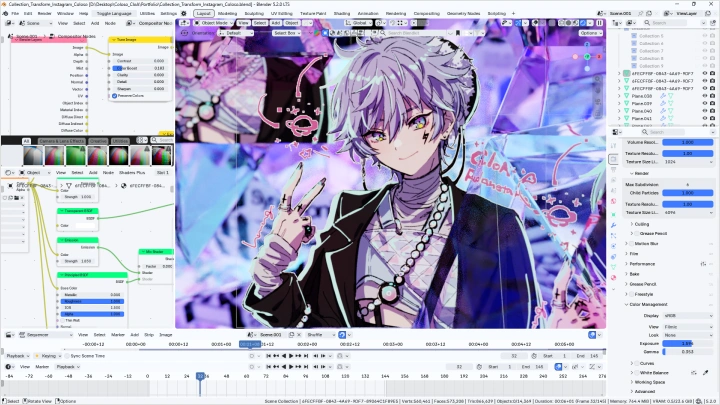Adjust the Gamma slider
The width and height of the screenshot is (720, 405).
[687, 351]
